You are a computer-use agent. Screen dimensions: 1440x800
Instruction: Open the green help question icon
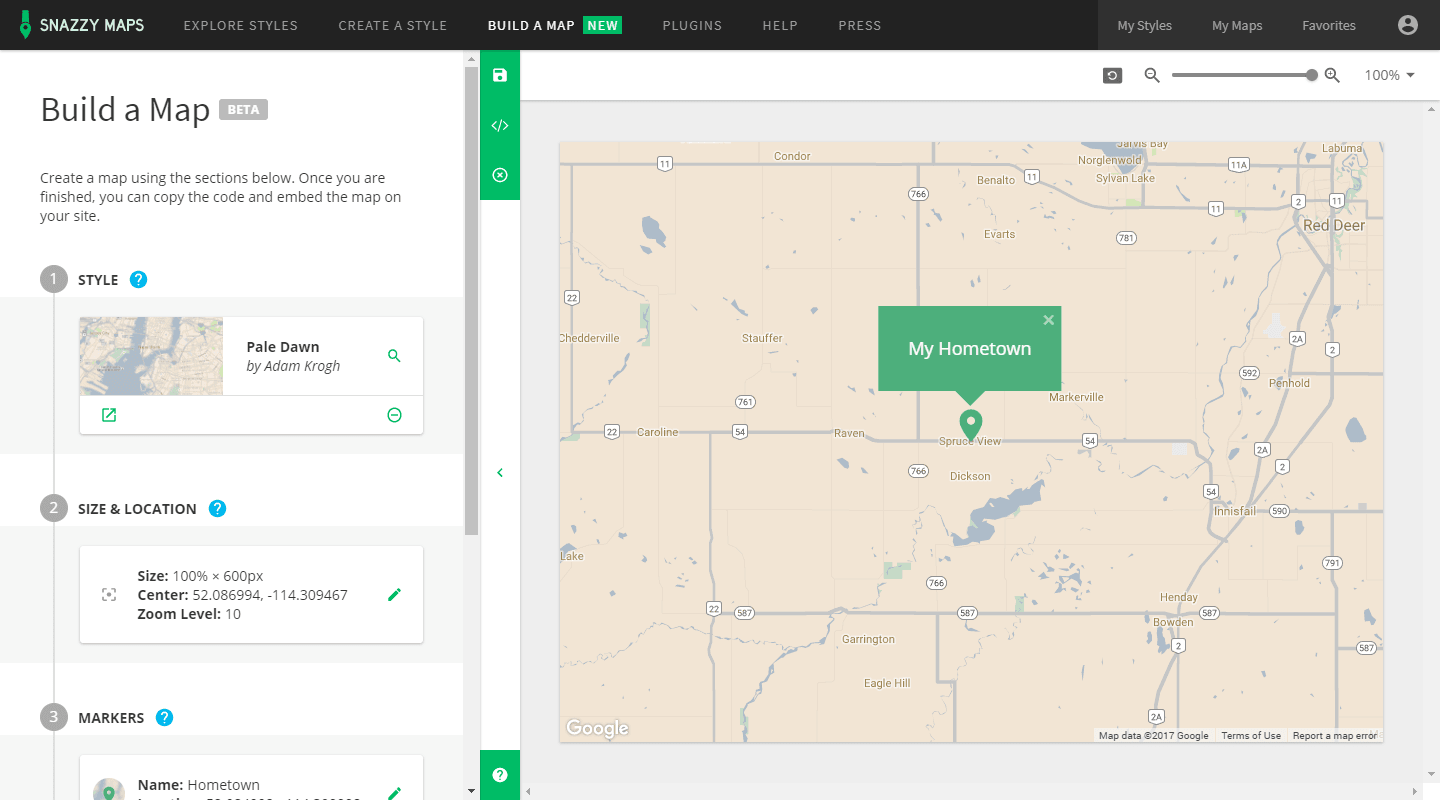(500, 775)
